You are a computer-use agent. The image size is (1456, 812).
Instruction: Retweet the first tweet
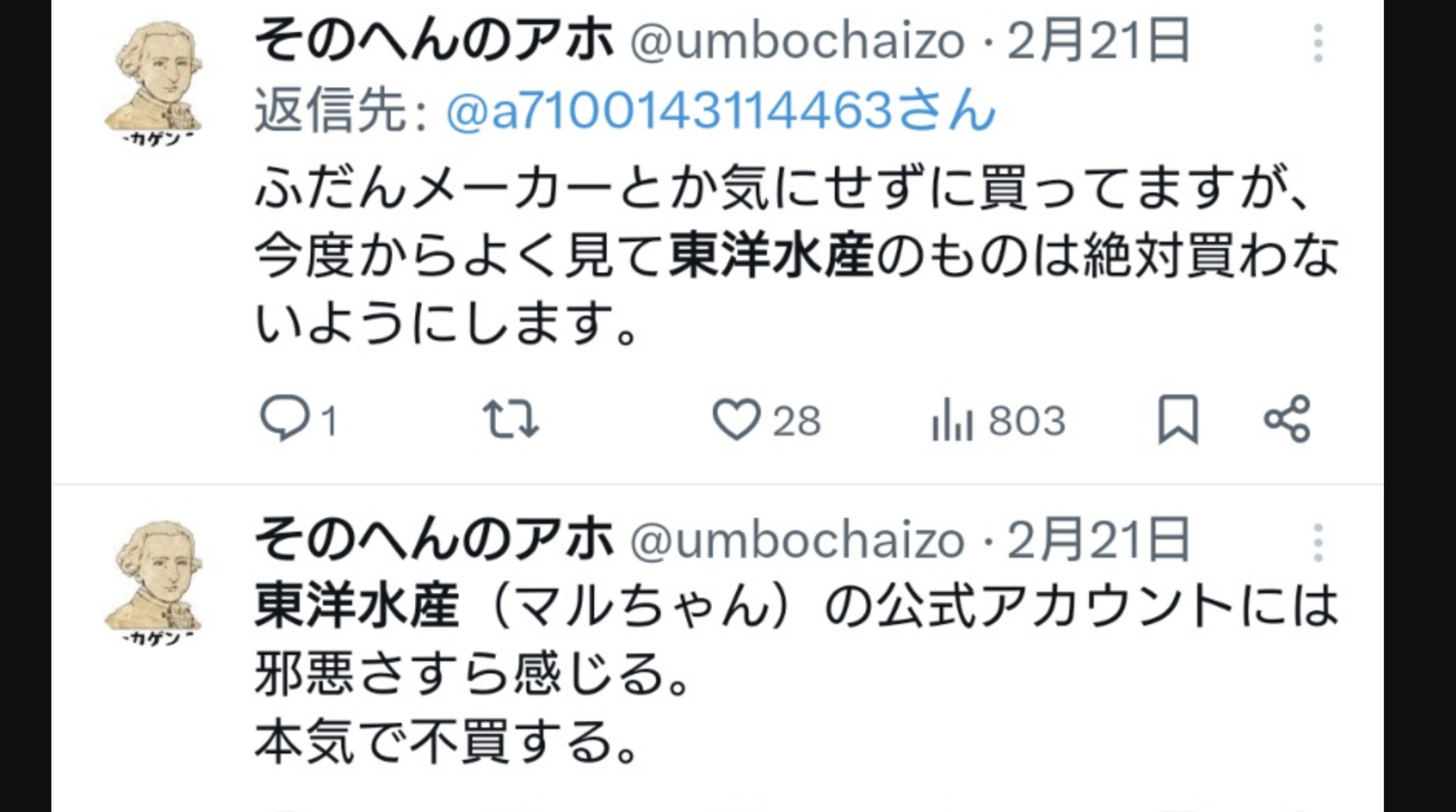coord(511,419)
